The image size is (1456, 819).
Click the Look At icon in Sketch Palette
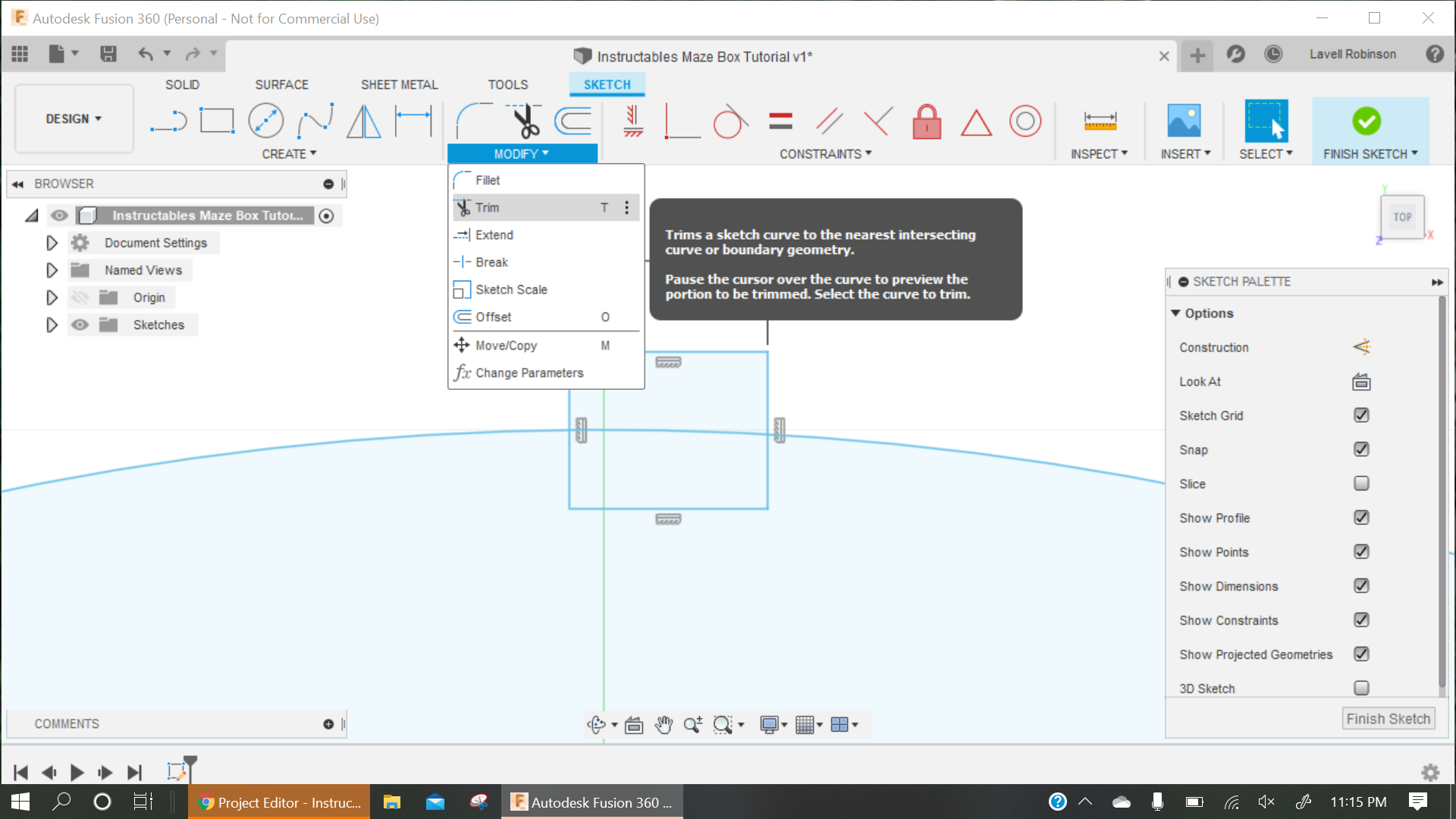[1361, 381]
